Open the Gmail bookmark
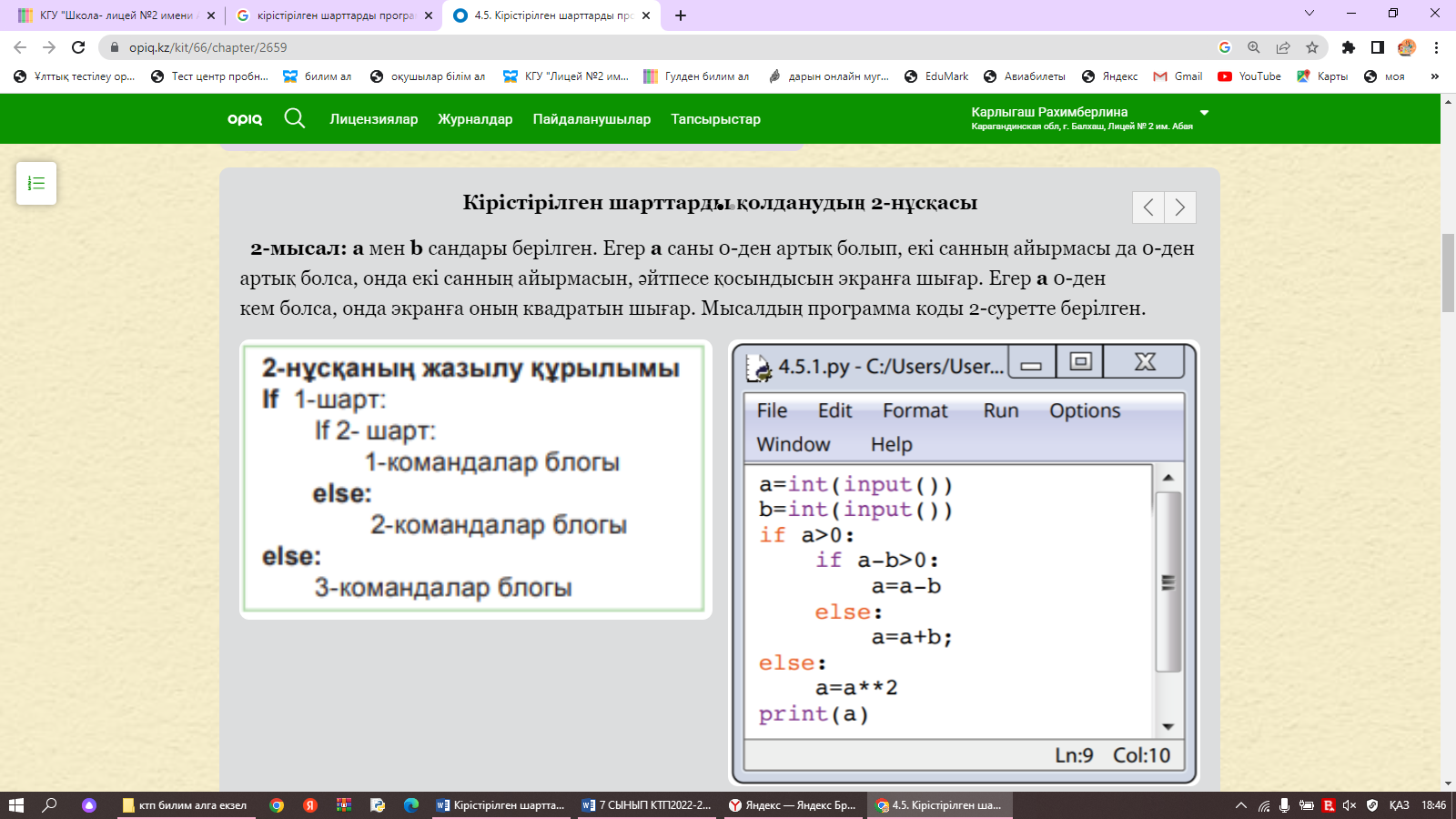Viewport: 1456px width, 819px height. (1178, 76)
